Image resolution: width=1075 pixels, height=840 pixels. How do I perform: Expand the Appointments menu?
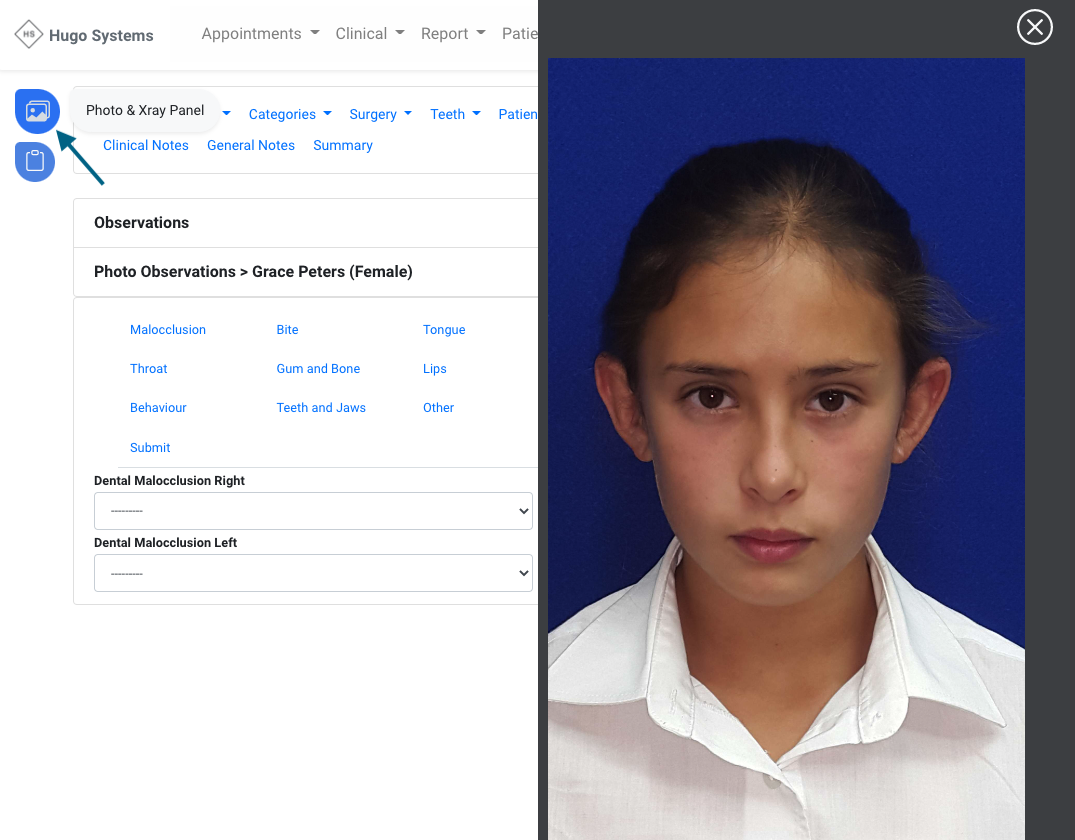coord(260,34)
